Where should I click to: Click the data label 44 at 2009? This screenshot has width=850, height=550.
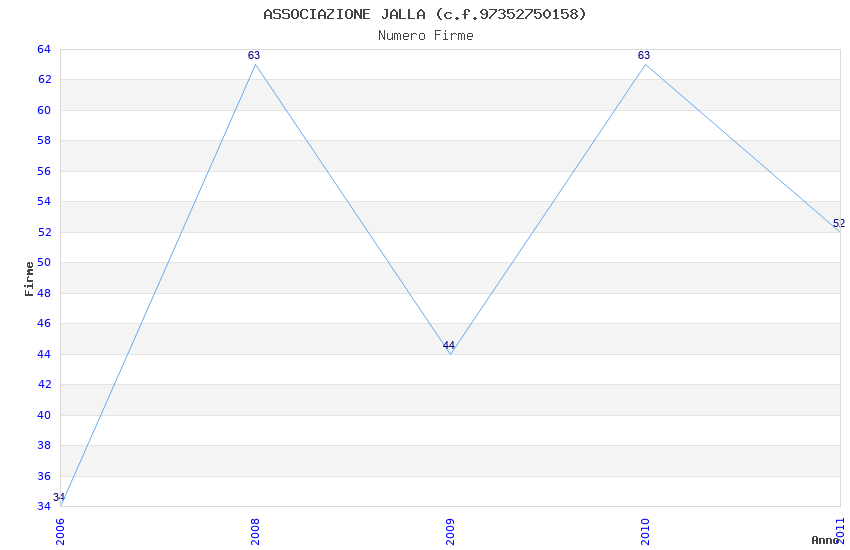coord(449,345)
